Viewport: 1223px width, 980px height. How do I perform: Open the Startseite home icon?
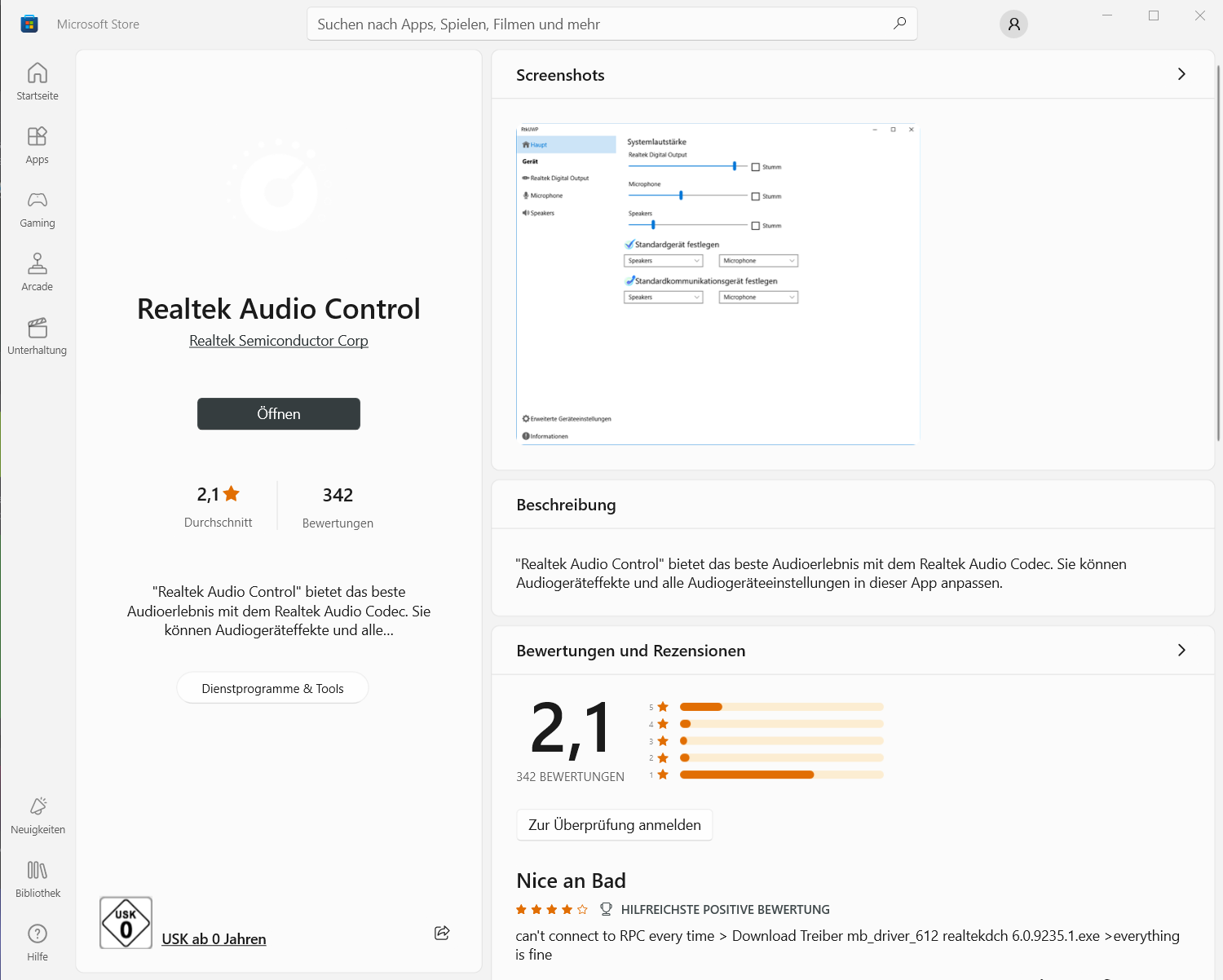[x=38, y=82]
